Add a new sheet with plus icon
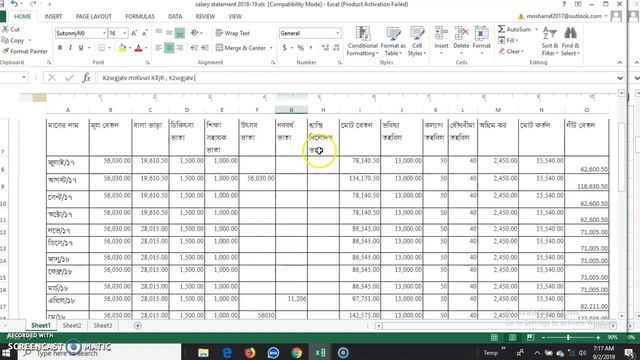640x360 pixels. point(138,326)
